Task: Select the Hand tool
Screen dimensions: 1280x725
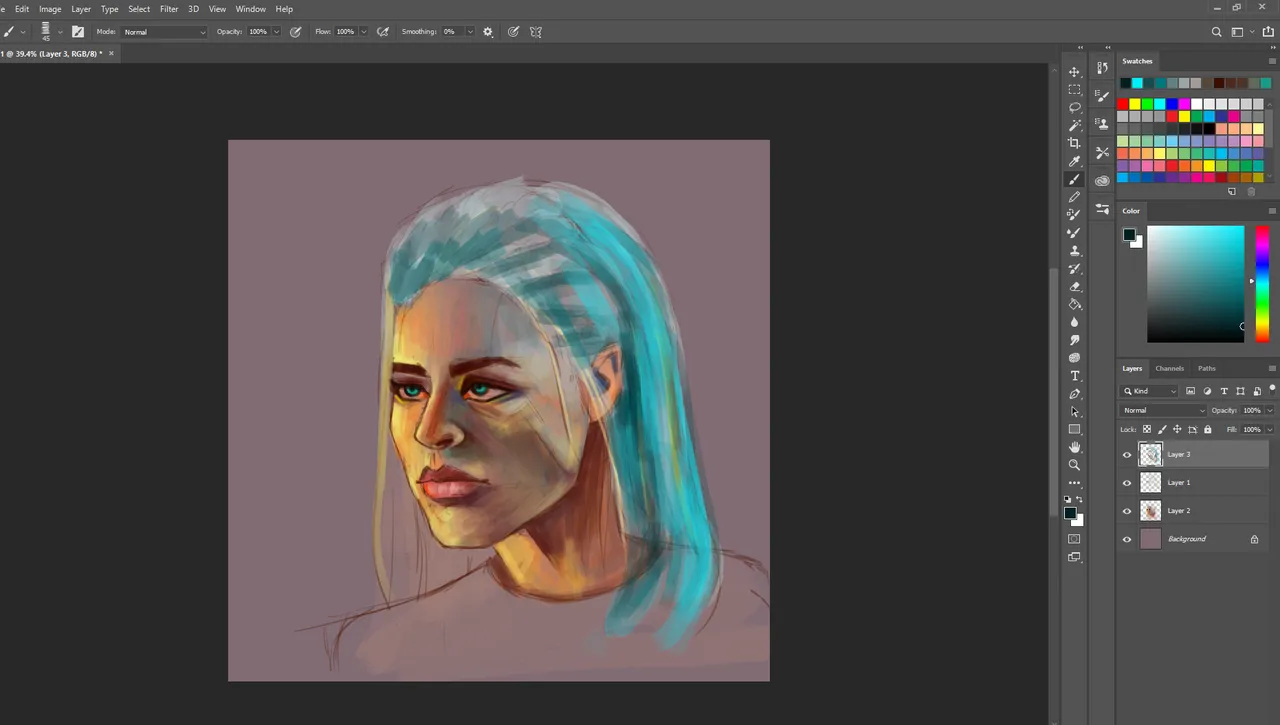Action: (1075, 447)
